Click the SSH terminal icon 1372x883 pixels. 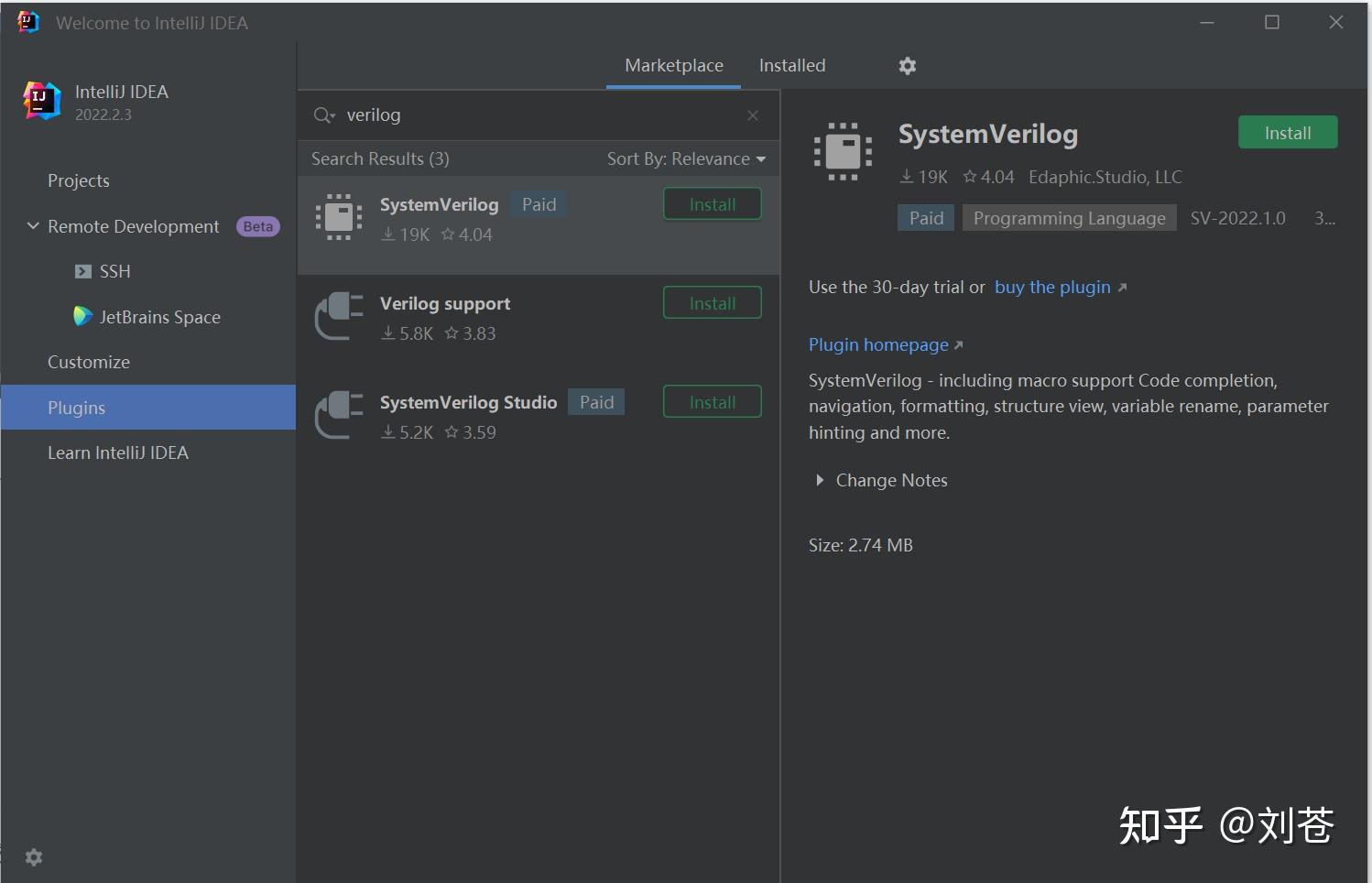[x=82, y=271]
